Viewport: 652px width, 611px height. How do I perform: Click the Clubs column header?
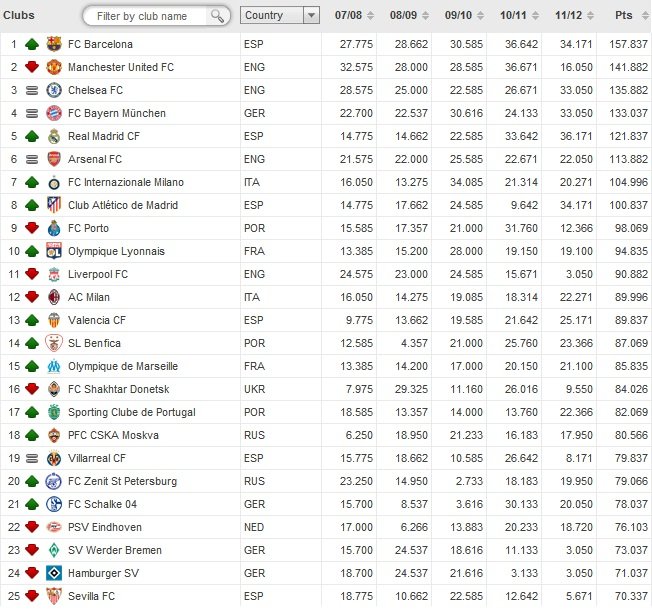coord(18,16)
